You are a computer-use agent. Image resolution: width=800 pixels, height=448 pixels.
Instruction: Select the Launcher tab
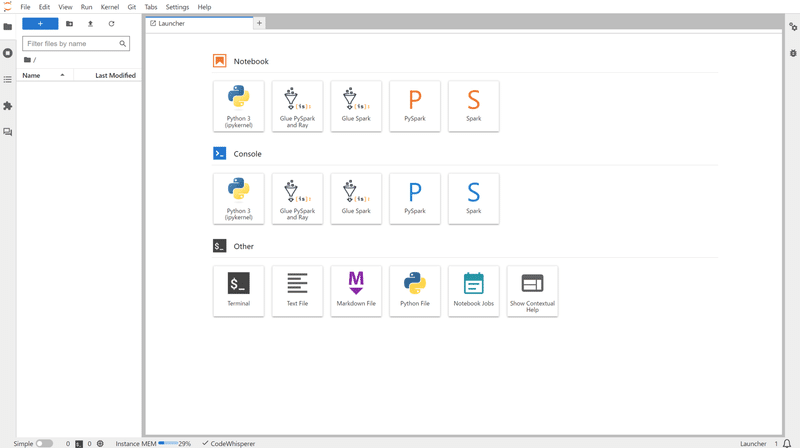click(x=199, y=23)
